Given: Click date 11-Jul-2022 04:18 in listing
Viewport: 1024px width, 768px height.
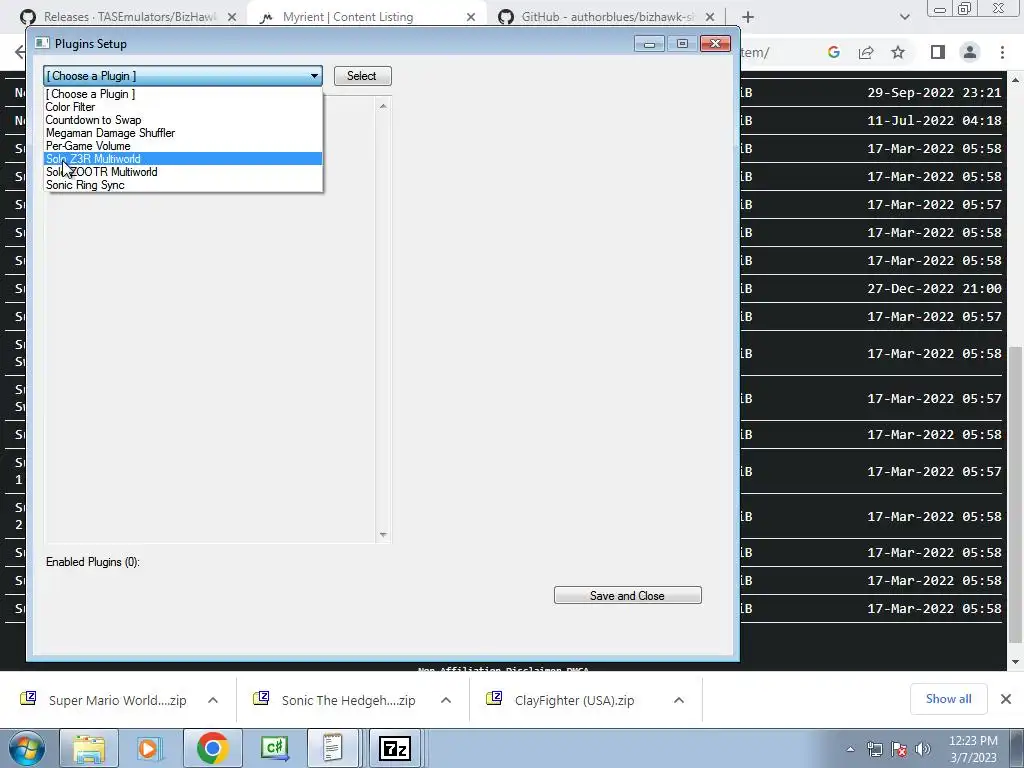Looking at the screenshot, I should (934, 121).
